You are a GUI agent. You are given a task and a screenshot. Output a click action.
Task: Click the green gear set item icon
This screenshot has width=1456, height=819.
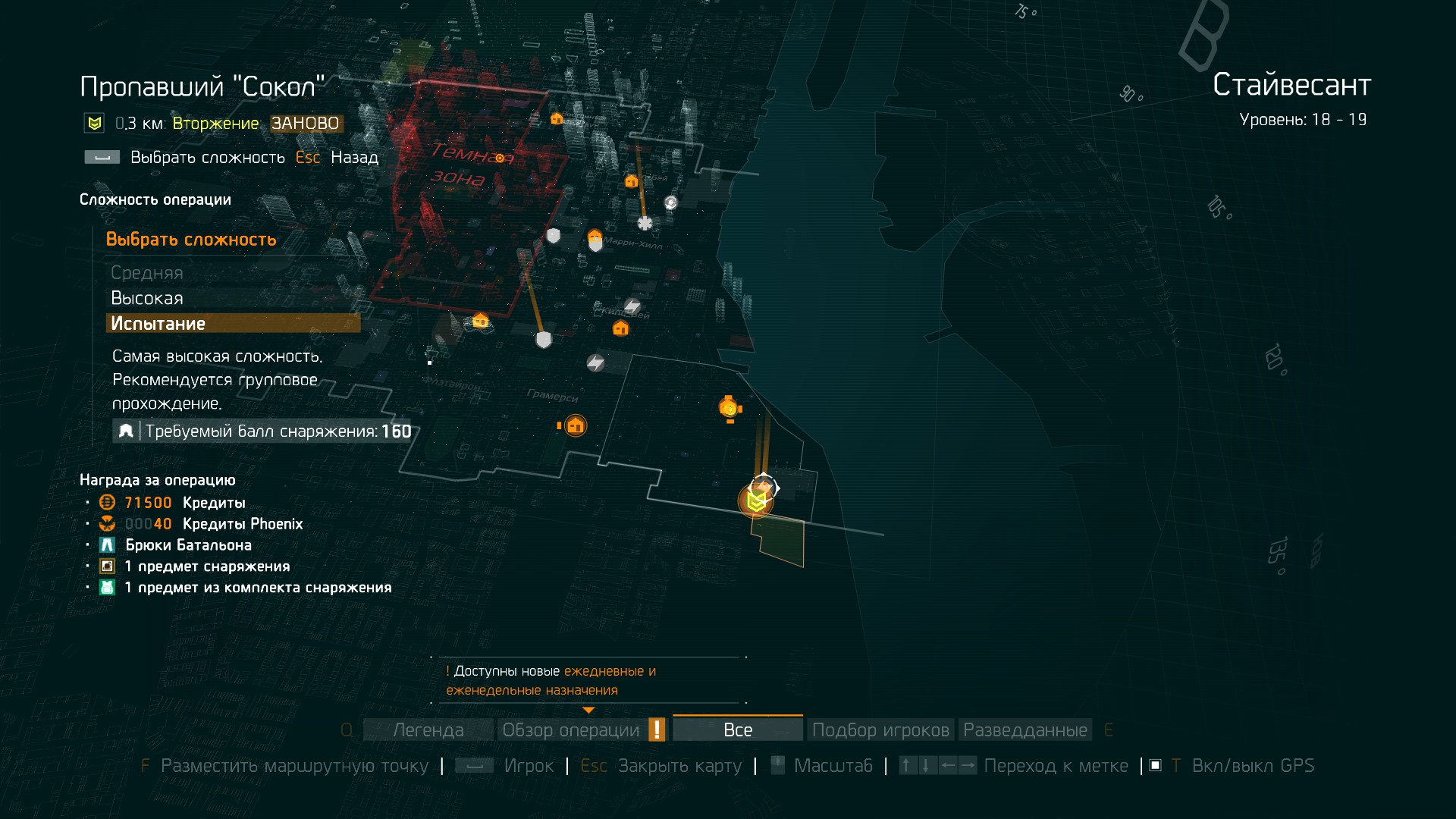pyautogui.click(x=107, y=588)
